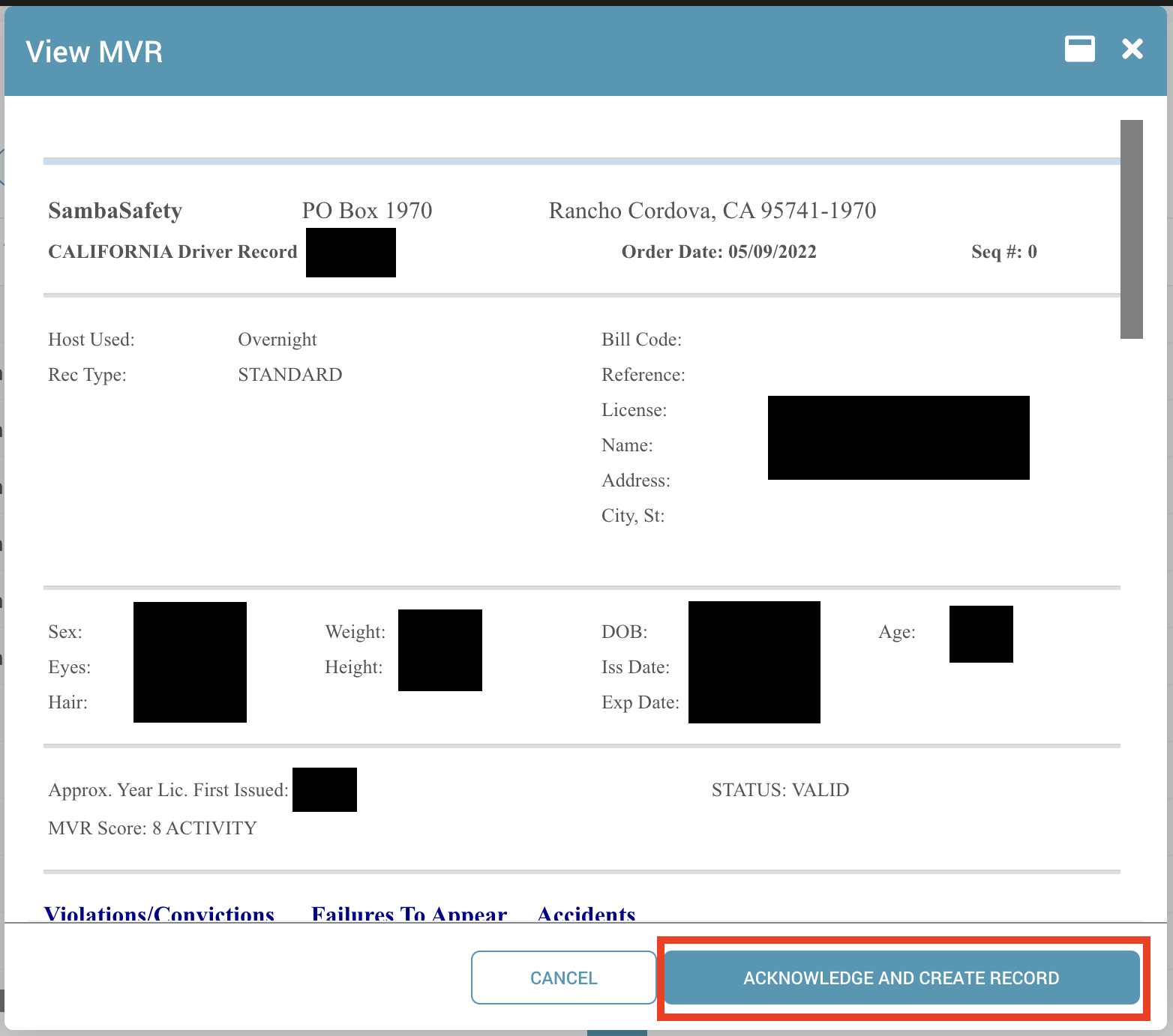Select the SambaSafety header text
Image resolution: width=1173 pixels, height=1036 pixels.
115,211
